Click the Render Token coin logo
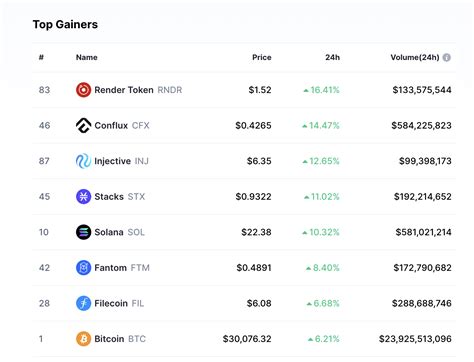The height and width of the screenshot is (362, 474). 83,90
